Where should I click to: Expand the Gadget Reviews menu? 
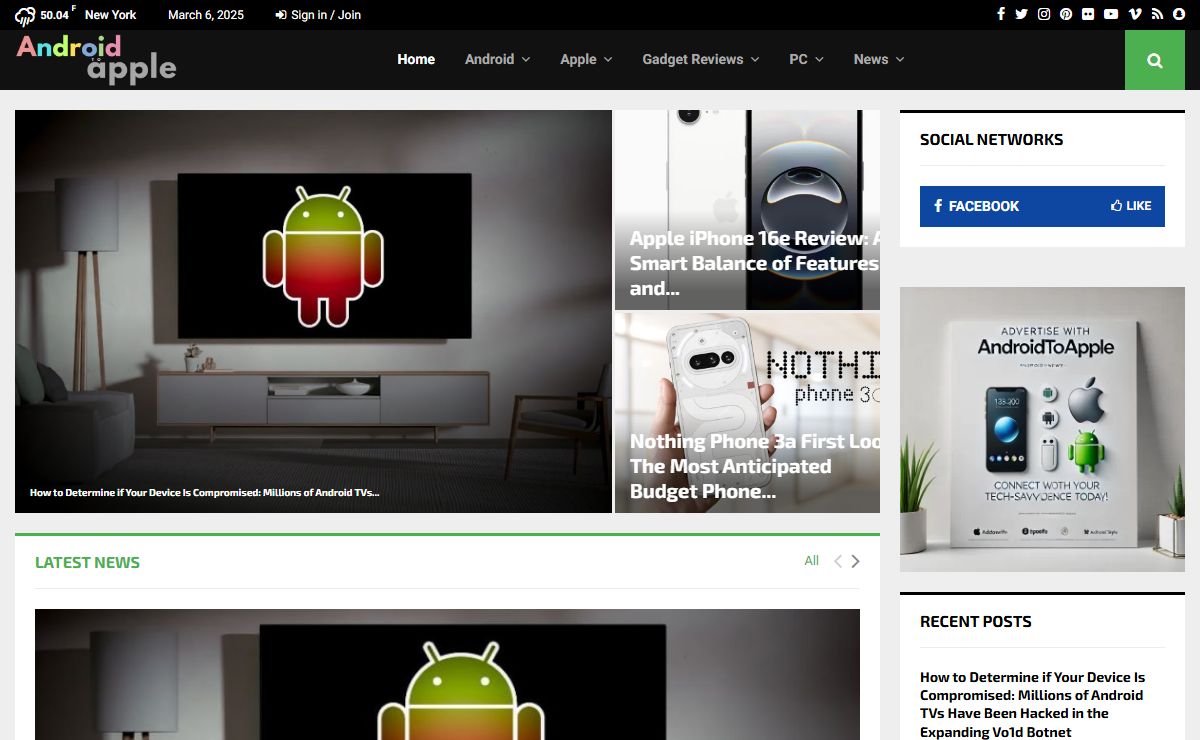pyautogui.click(x=701, y=59)
